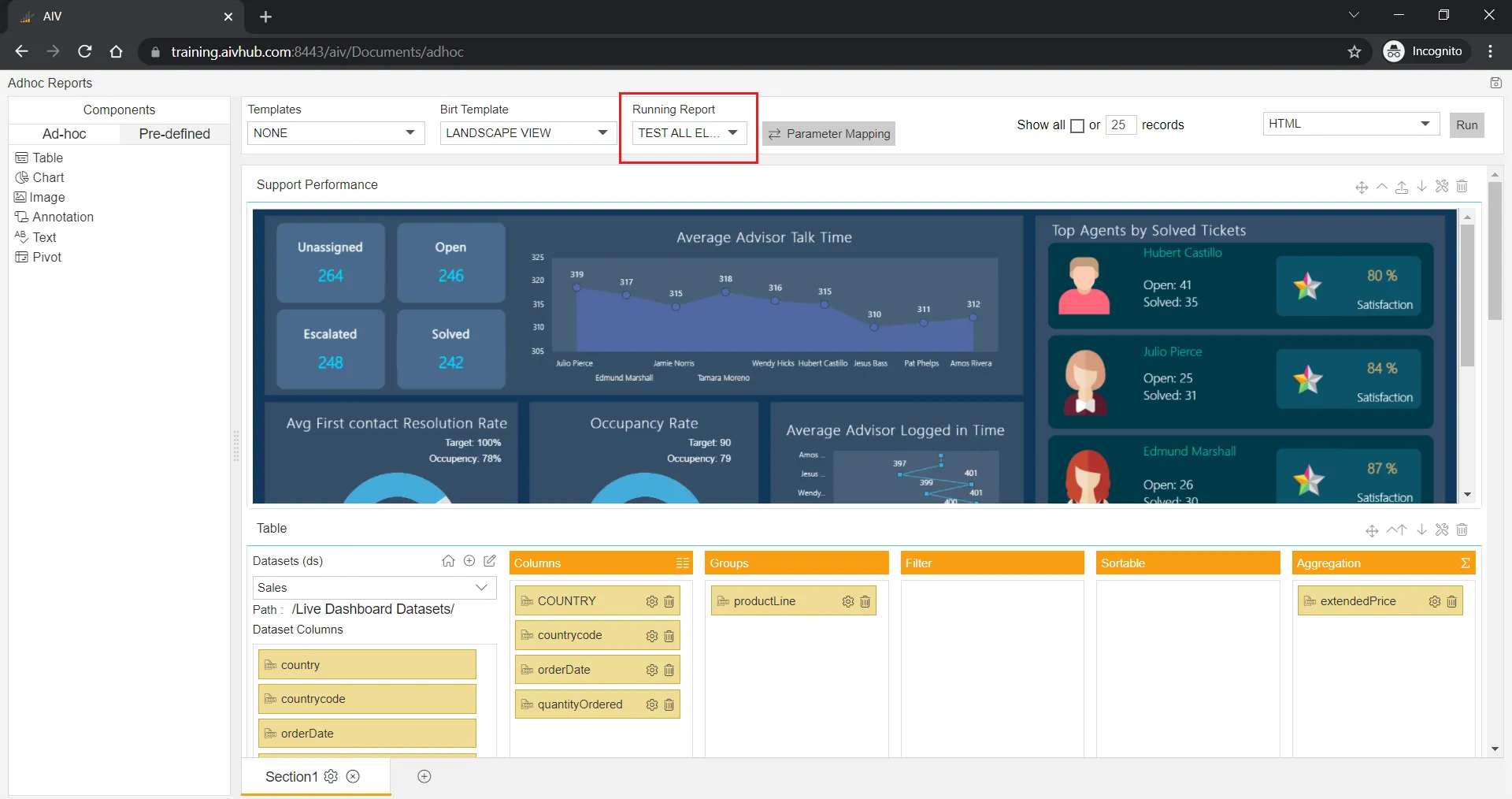Click the orderDate dataset column
This screenshot has height=799, width=1512.
pyautogui.click(x=367, y=733)
